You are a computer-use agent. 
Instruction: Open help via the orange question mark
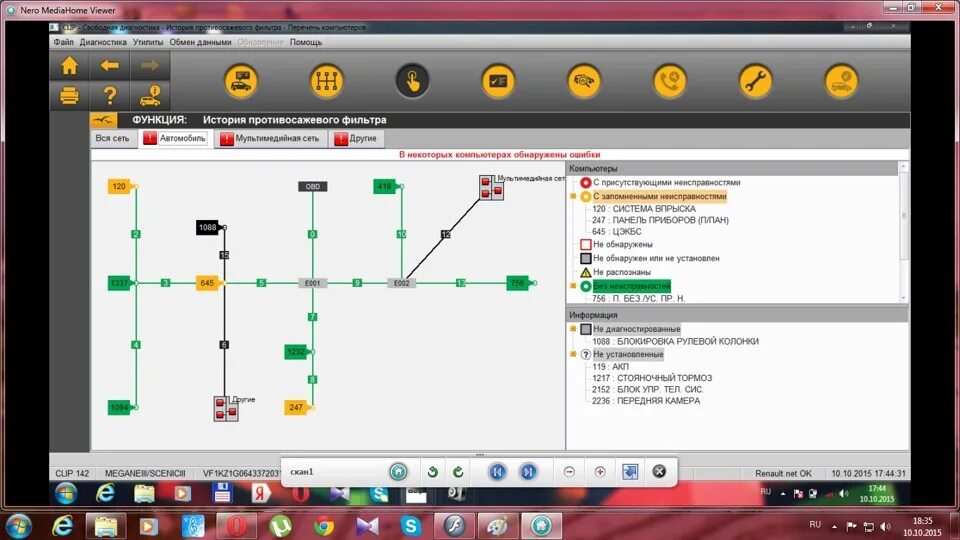[110, 96]
